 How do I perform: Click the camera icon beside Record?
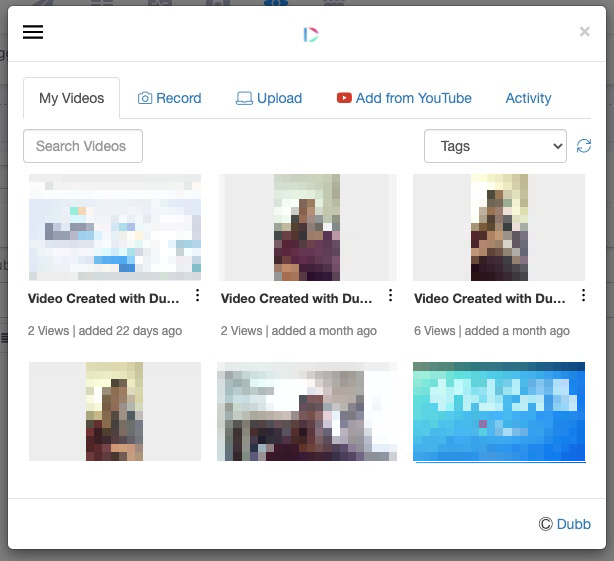tap(145, 98)
